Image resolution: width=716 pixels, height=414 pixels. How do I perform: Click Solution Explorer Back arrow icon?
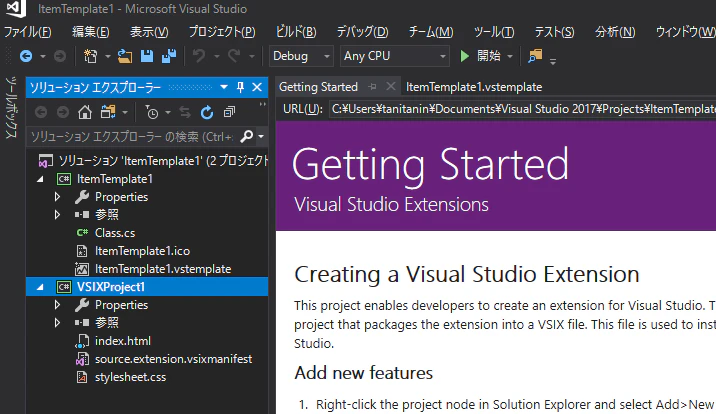coord(41,112)
